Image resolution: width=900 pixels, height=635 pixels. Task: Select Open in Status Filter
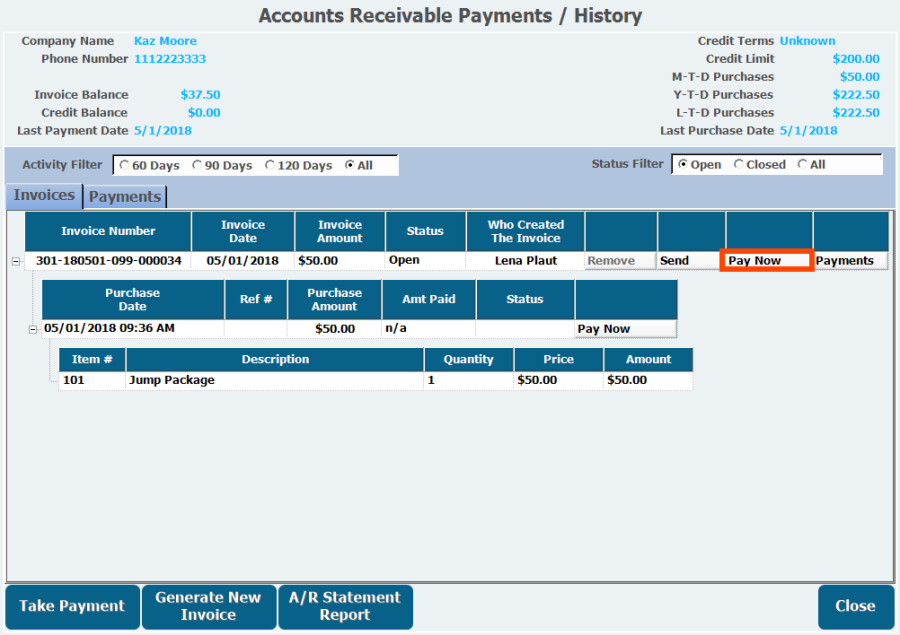tap(682, 164)
